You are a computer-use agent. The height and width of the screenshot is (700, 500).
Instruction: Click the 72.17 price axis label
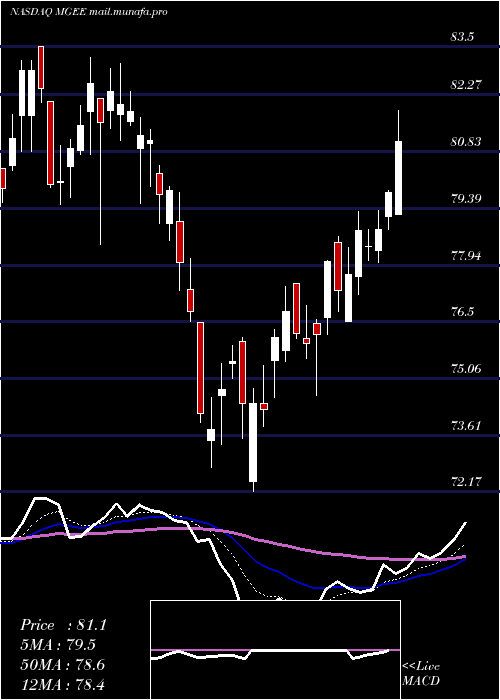pos(467,482)
